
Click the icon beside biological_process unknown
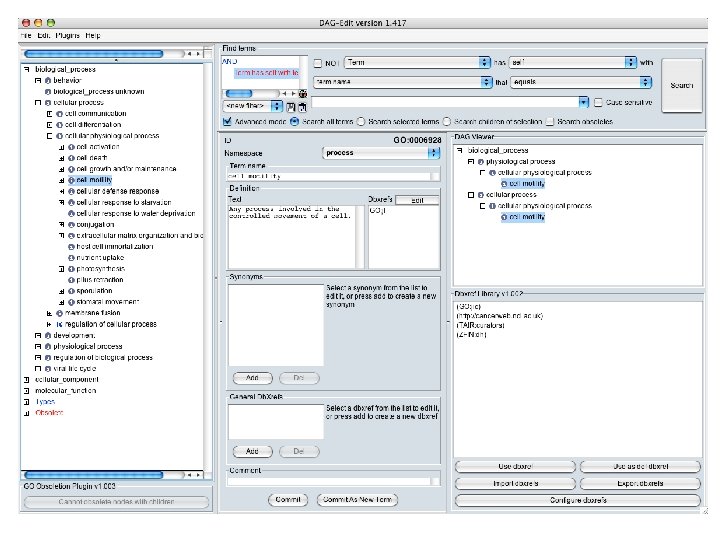tap(48, 91)
